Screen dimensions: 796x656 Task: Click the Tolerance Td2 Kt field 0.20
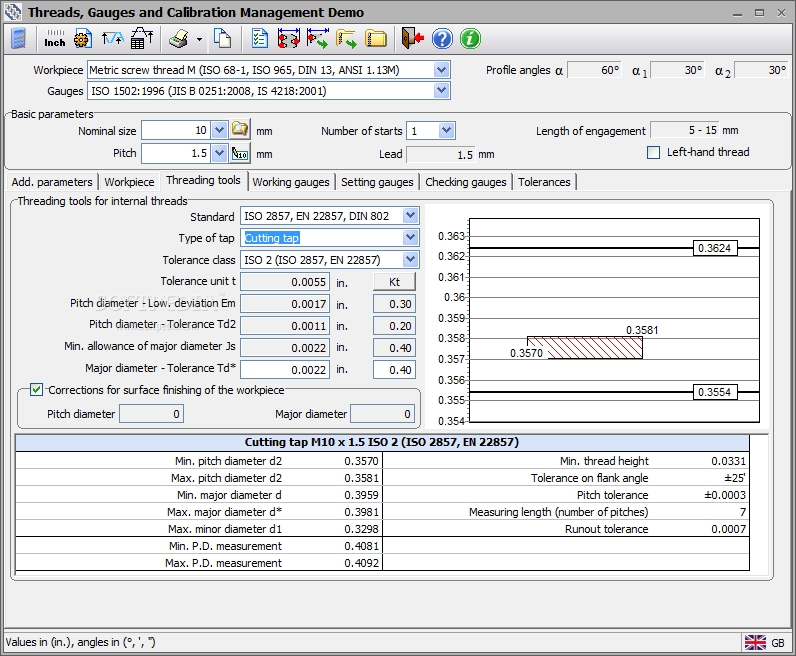click(x=394, y=326)
